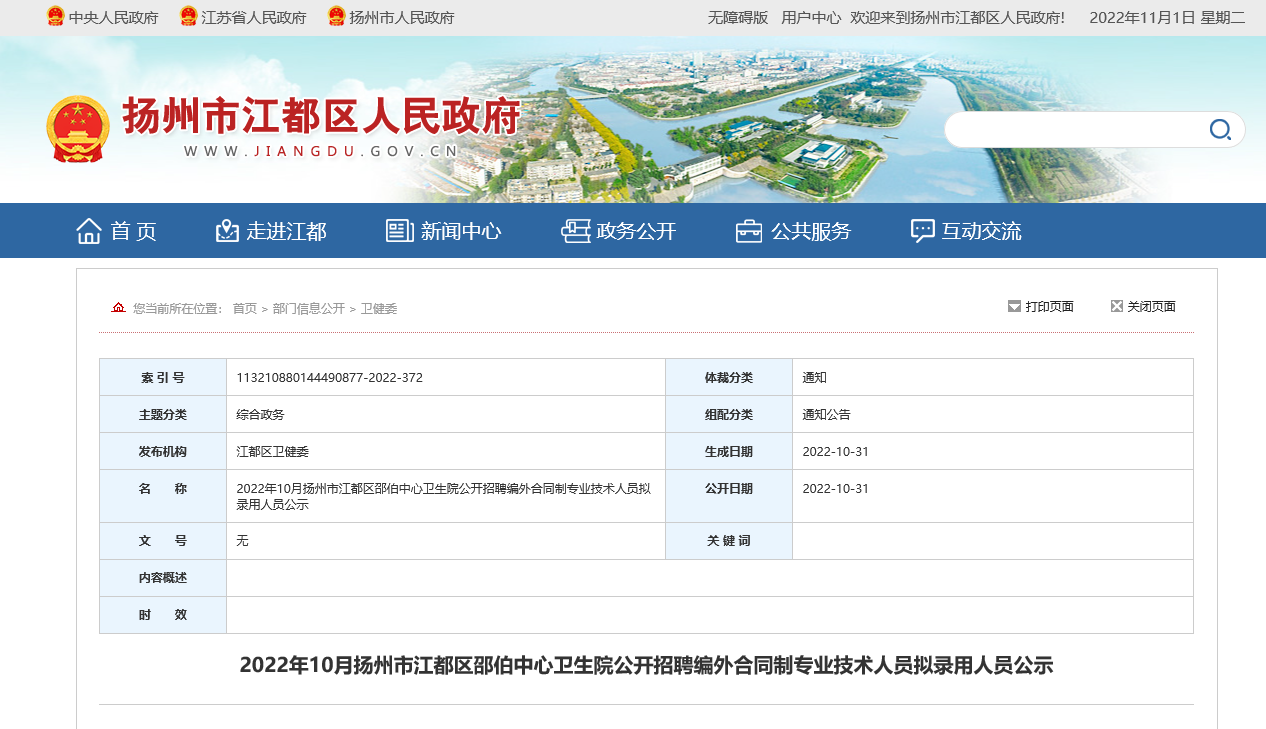Viewport: 1266px width, 729px height.
Task: Select 部门信息公开 in the breadcrumb
Action: point(308,309)
